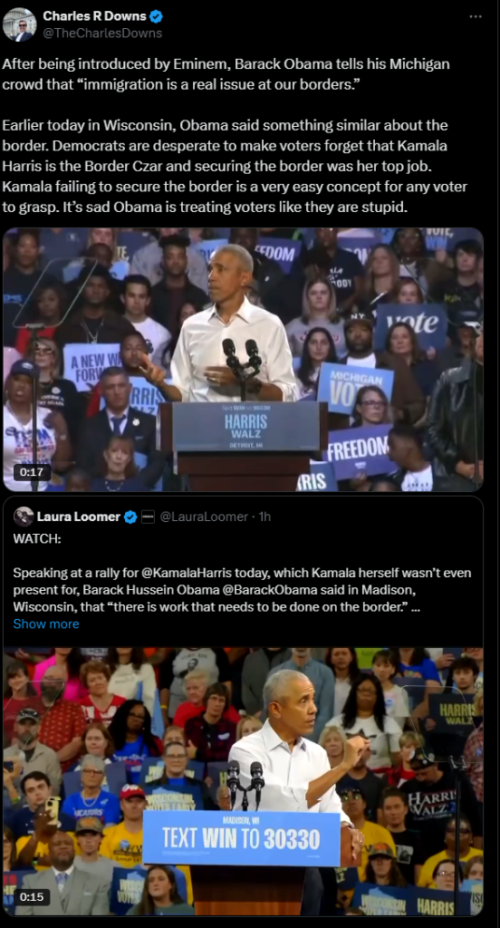Viewport: 500px width, 928px height.
Task: Play the Detroit Obama rally video
Action: point(243,359)
